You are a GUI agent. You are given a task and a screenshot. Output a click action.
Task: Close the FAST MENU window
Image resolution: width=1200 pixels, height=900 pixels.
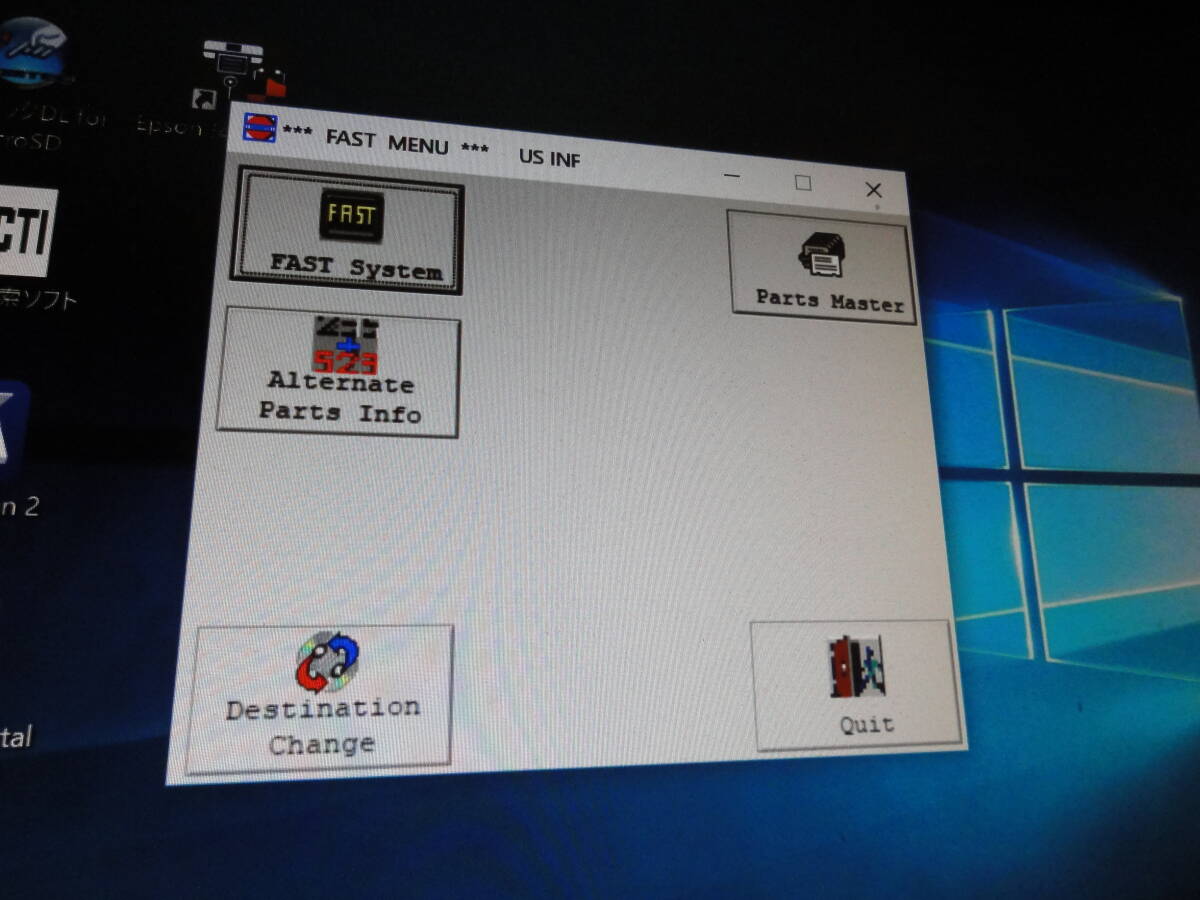tap(873, 190)
